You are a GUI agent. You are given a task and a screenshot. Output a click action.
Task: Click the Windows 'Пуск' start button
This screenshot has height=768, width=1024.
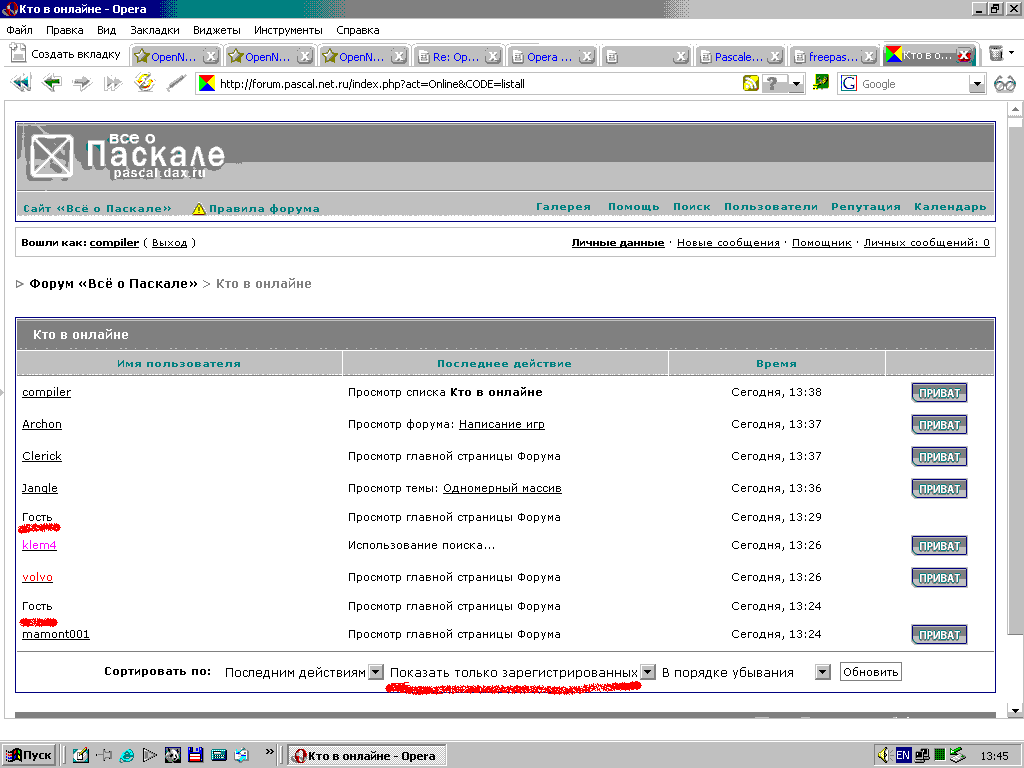pos(30,755)
